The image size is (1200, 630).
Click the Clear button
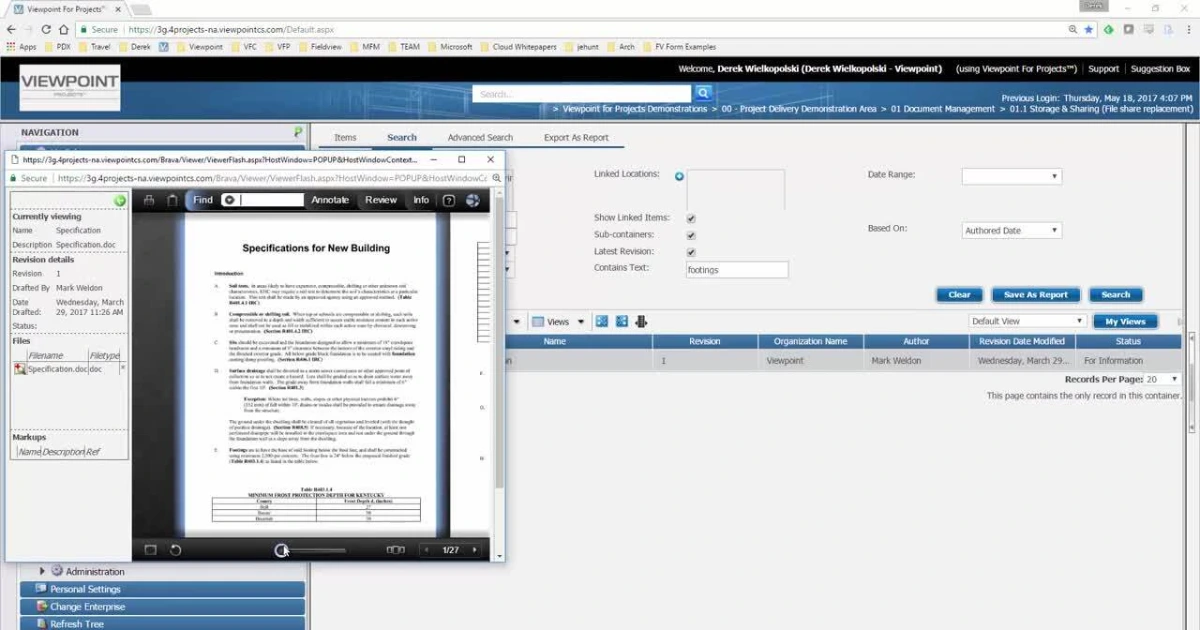[959, 295]
